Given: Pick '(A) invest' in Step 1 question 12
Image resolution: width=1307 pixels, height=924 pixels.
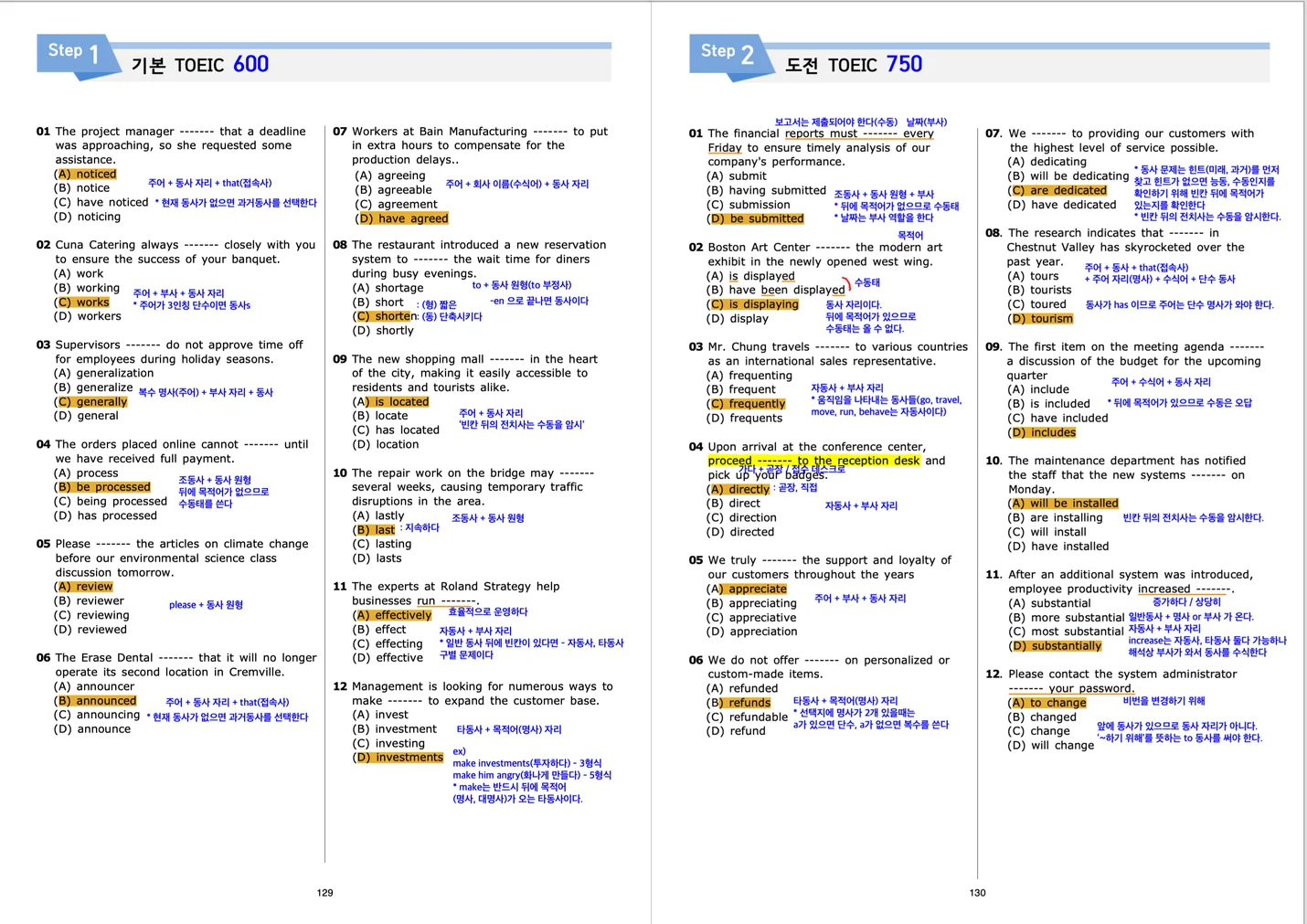Looking at the screenshot, I should 380,715.
